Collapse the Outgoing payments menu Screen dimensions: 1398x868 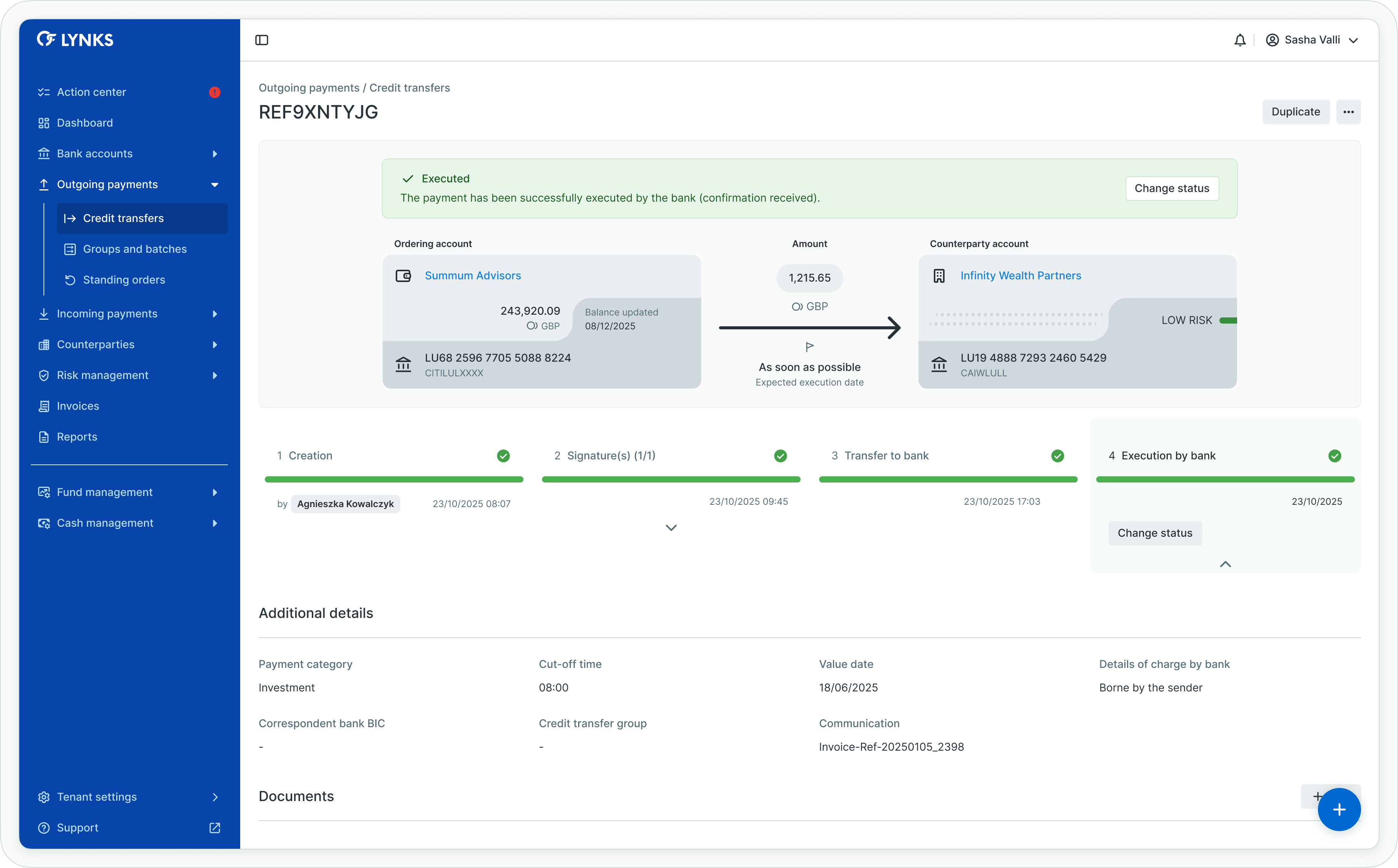pos(215,185)
